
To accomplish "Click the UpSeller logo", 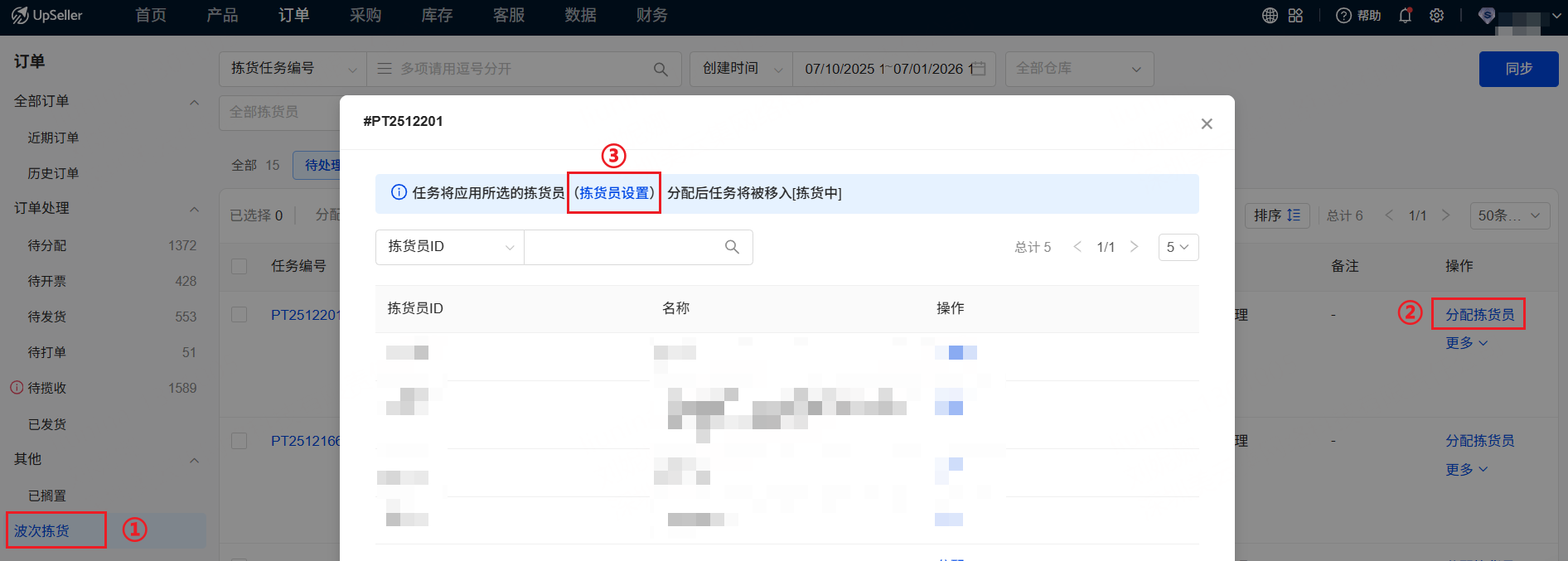I will tap(47, 16).
